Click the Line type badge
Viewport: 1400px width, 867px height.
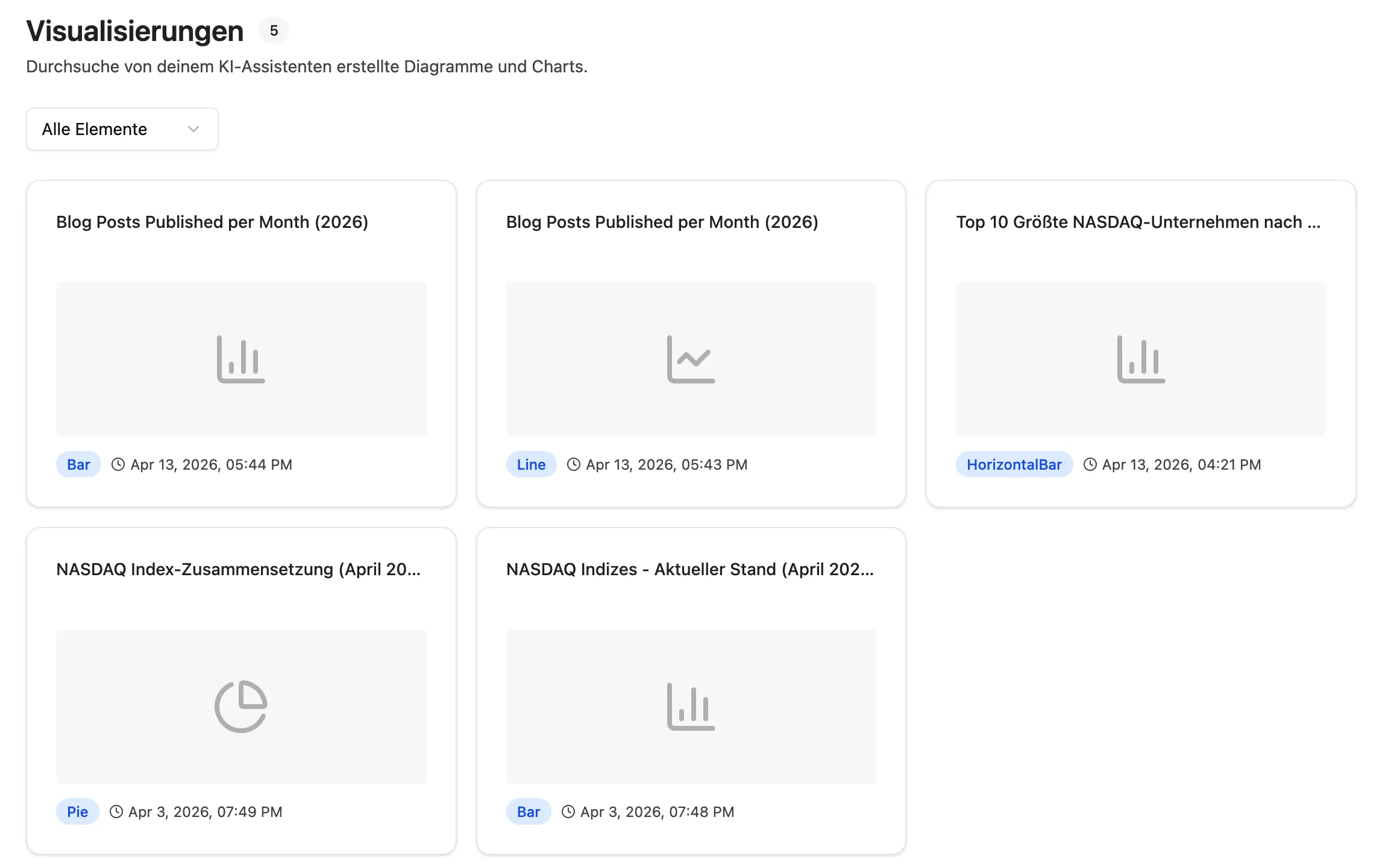click(x=531, y=464)
